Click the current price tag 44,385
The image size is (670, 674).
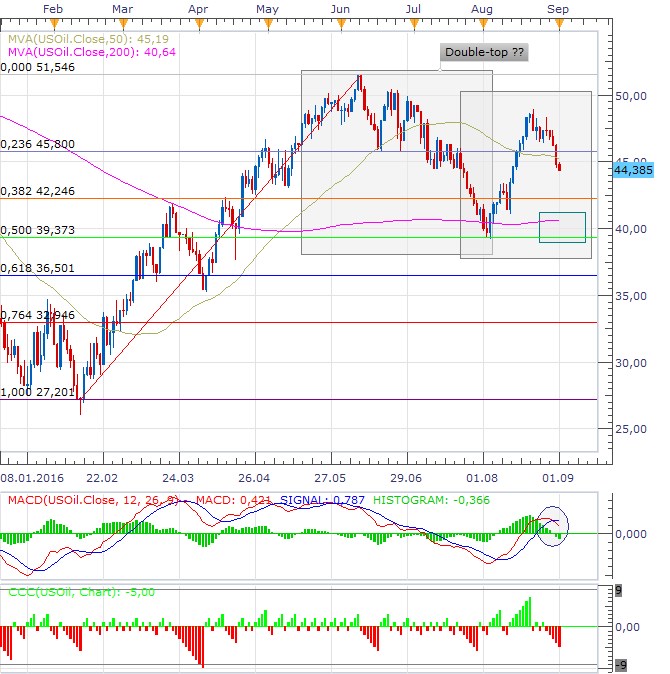point(633,170)
